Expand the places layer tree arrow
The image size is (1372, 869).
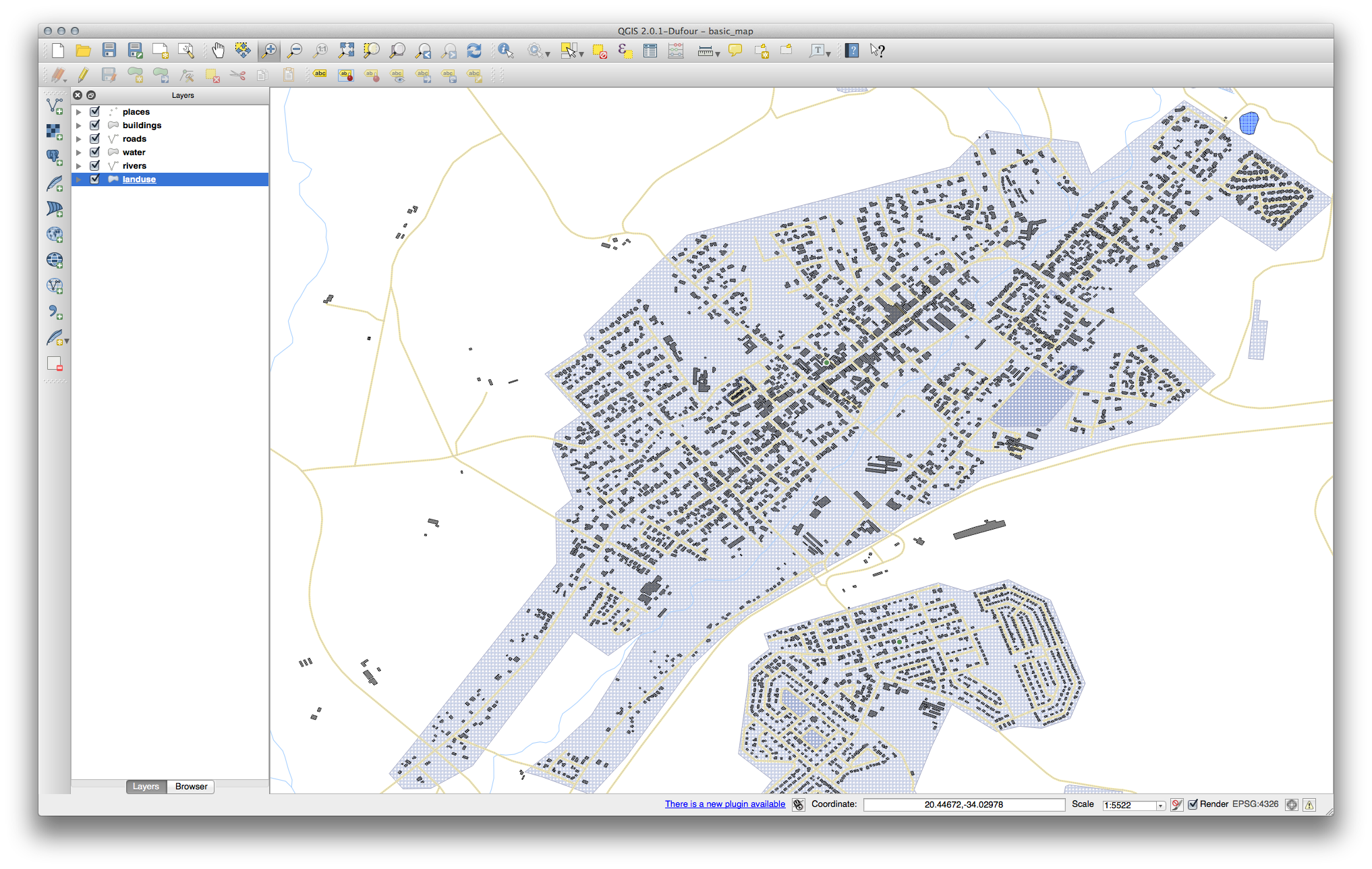click(79, 112)
